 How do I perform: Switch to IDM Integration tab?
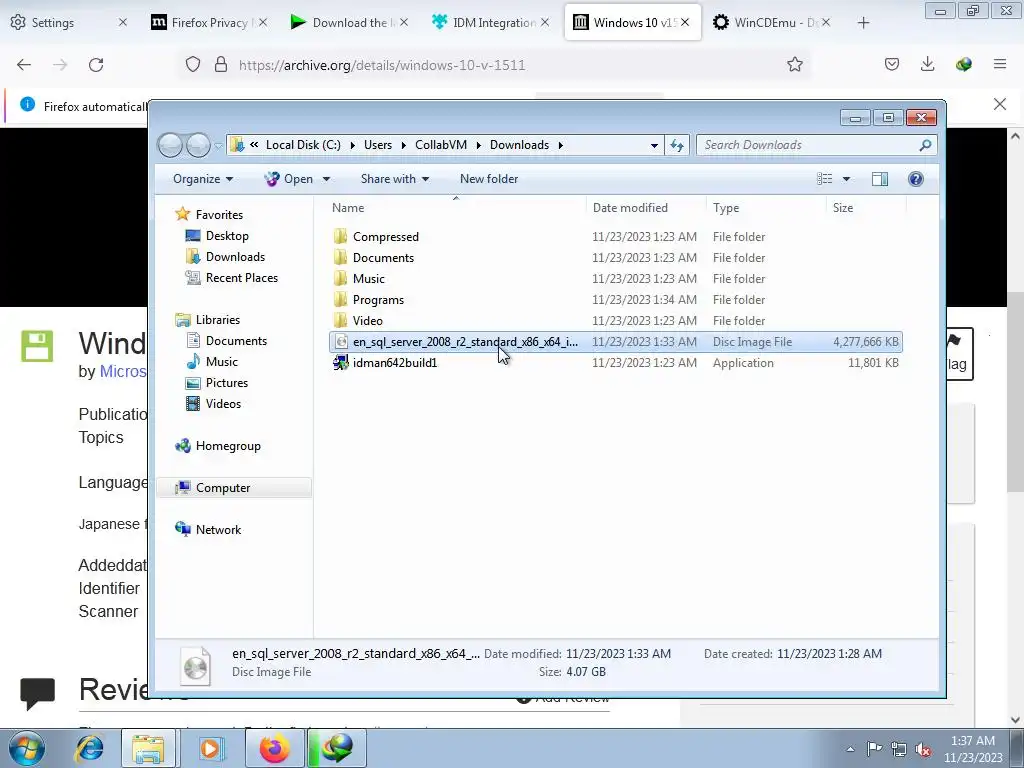pyautogui.click(x=493, y=23)
